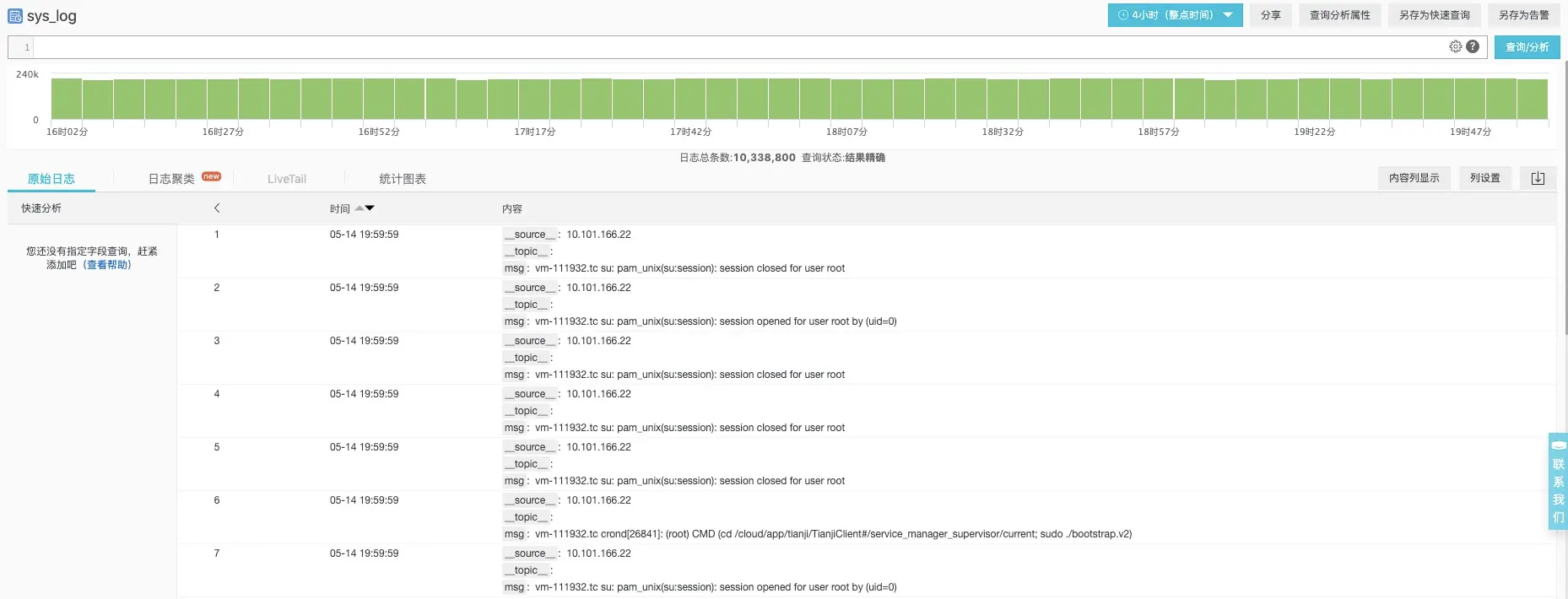Click the download logs icon
1568x599 pixels.
coord(1538,178)
